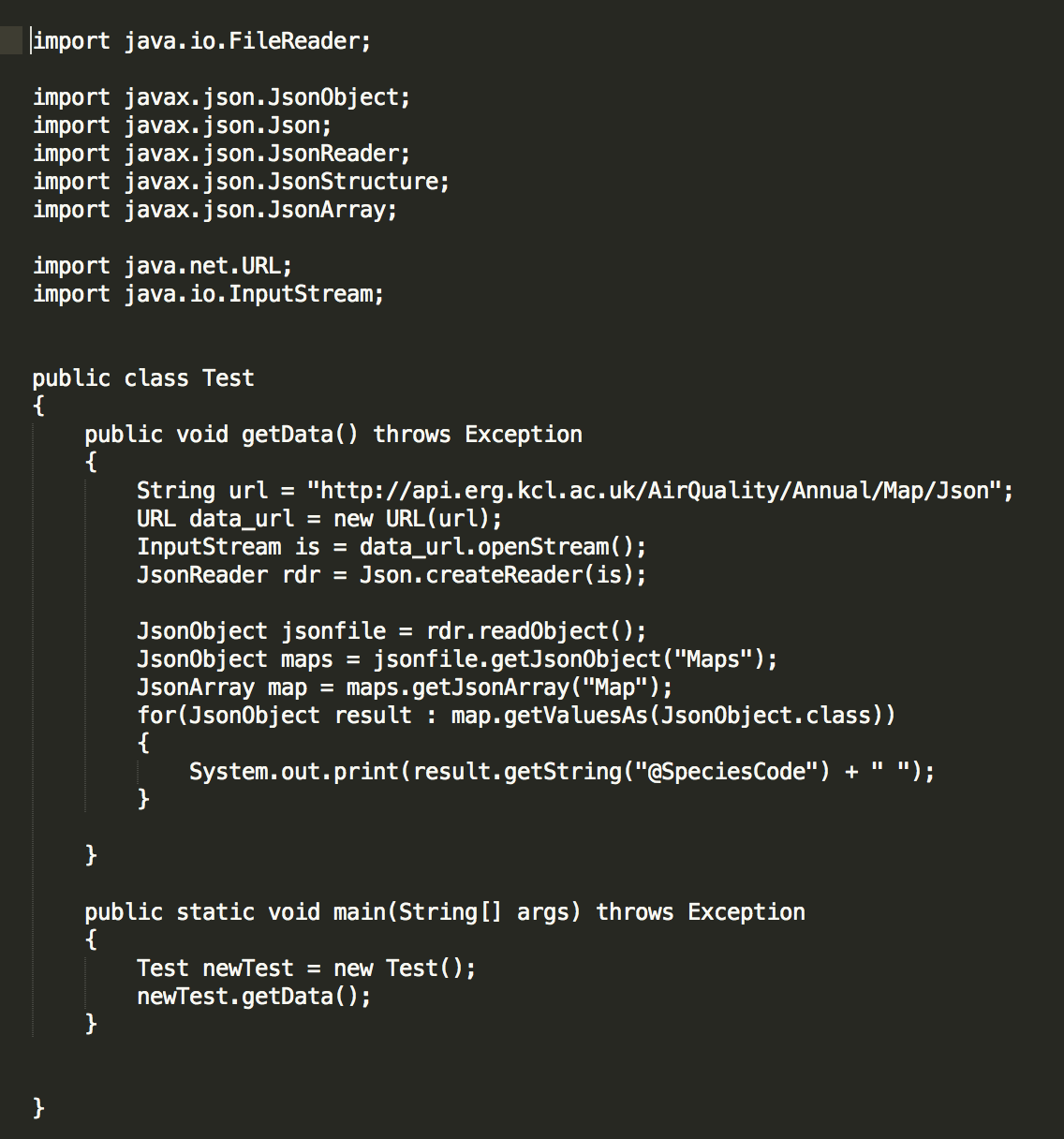Click on the JsonStructure import line
Viewport: 1064px width, 1139px height.
tap(242, 182)
